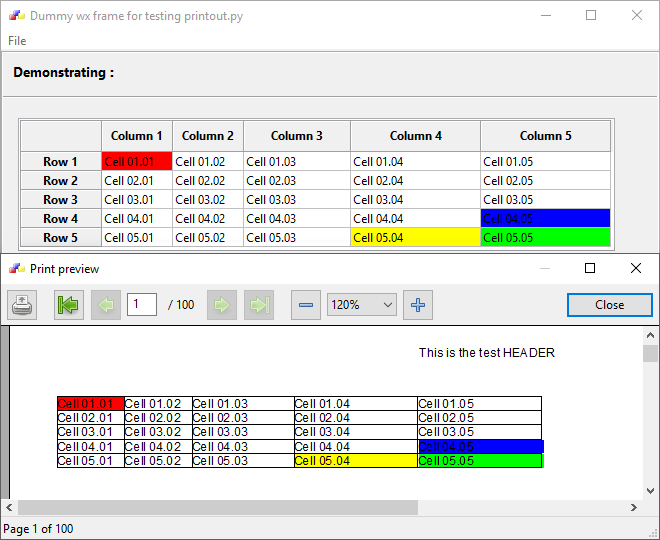Image resolution: width=660 pixels, height=540 pixels.
Task: Go to the previous page arrow
Action: pyautogui.click(x=106, y=305)
